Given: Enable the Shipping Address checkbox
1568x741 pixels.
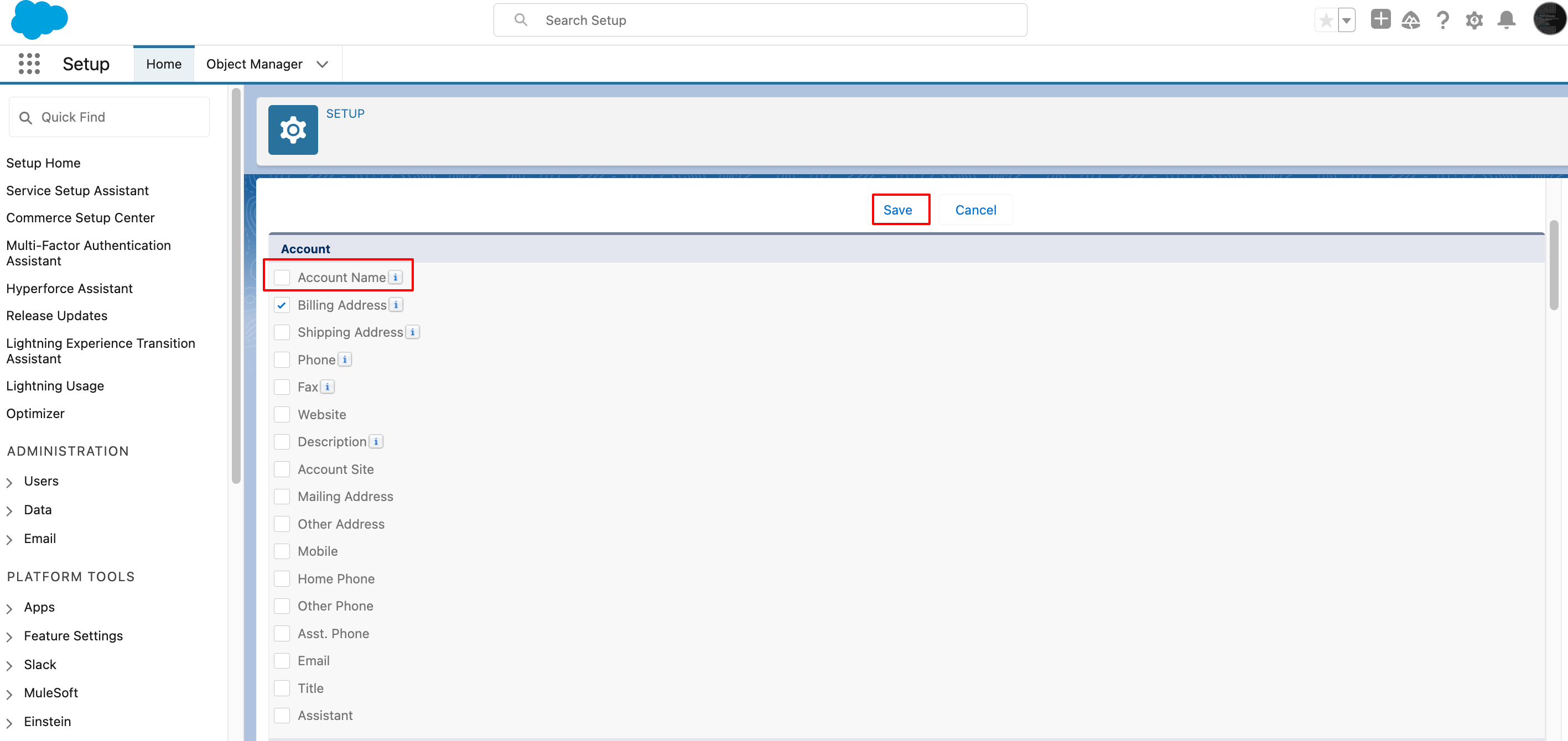Looking at the screenshot, I should pos(282,332).
